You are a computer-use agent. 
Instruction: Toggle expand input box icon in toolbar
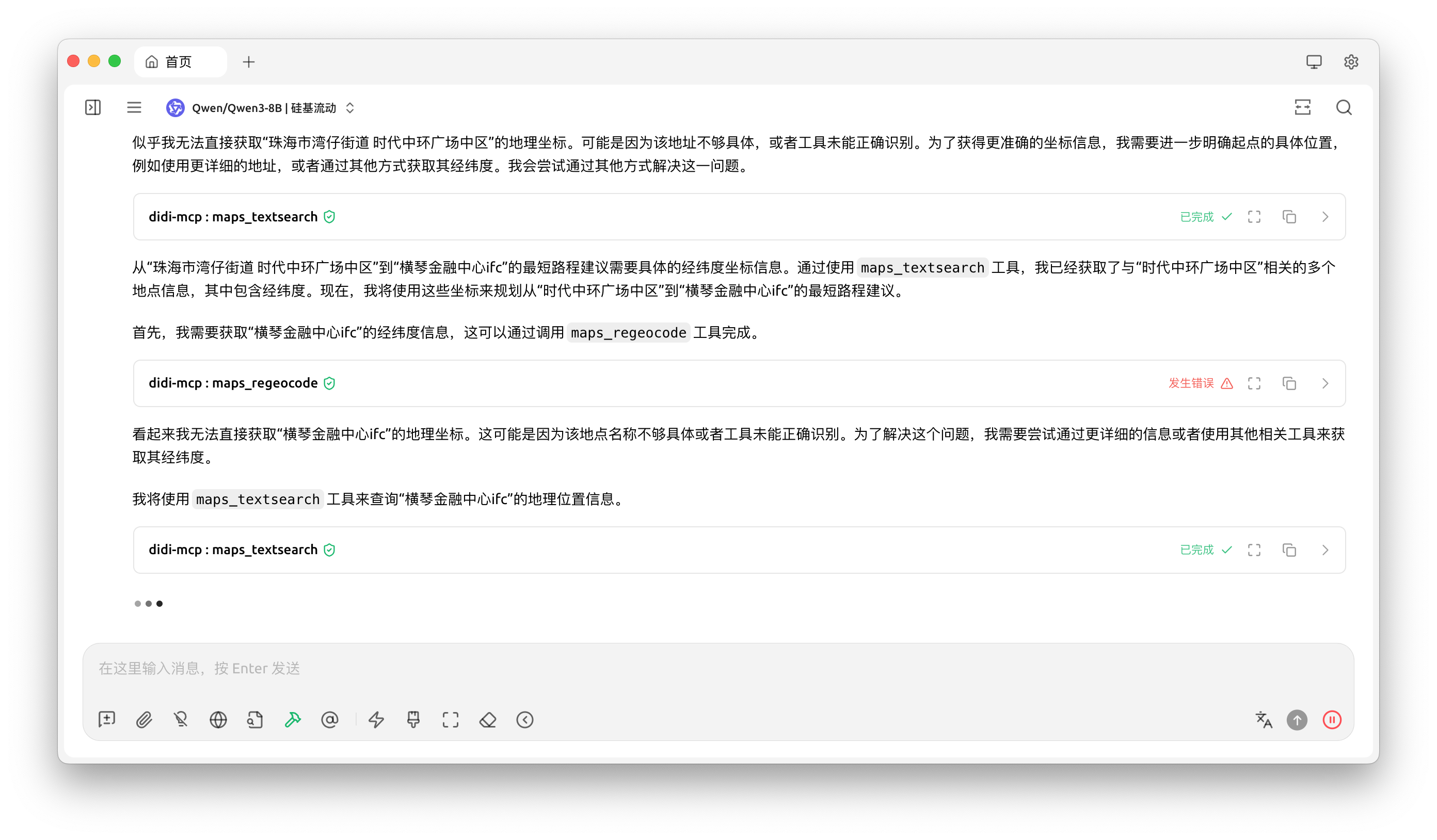(451, 720)
